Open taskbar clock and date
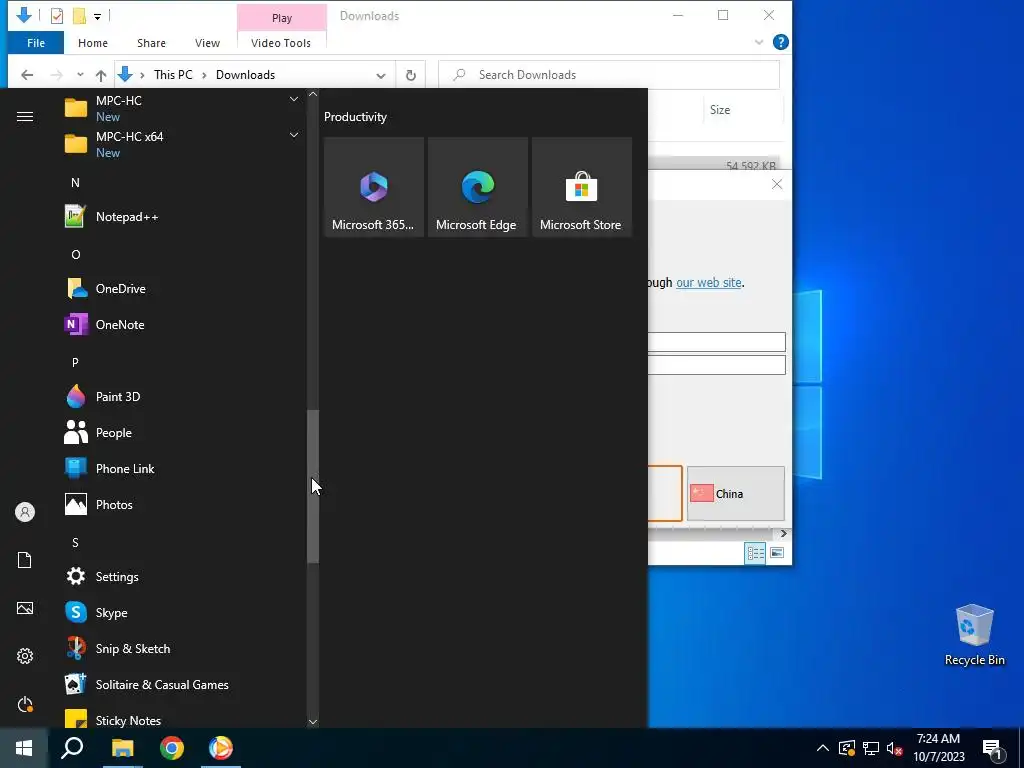The image size is (1024, 768). [938, 748]
